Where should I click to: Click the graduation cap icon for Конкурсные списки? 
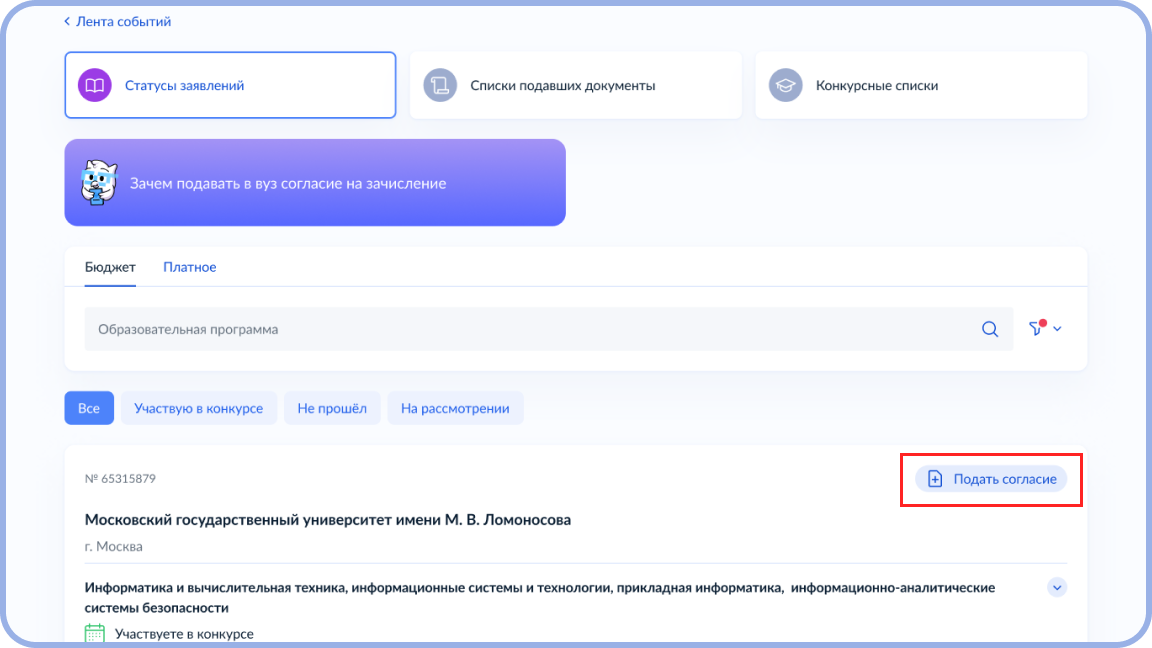[x=785, y=86]
